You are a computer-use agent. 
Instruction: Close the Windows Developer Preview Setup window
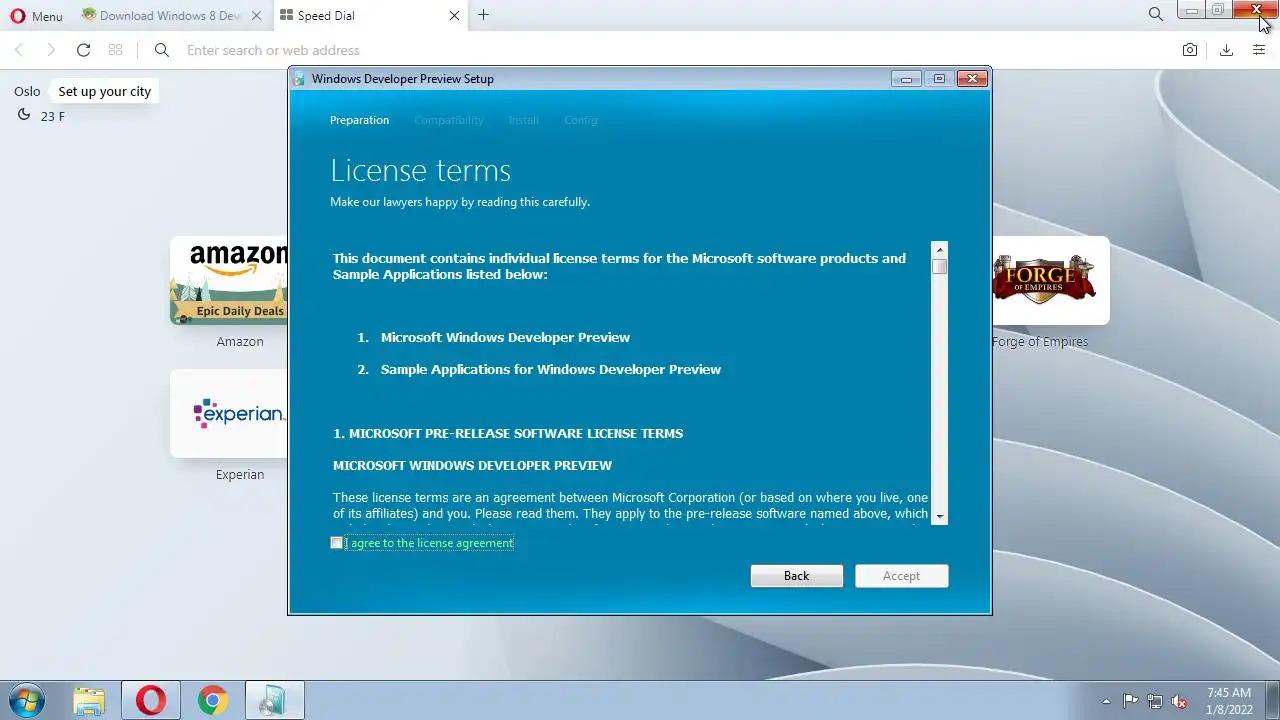(x=971, y=79)
